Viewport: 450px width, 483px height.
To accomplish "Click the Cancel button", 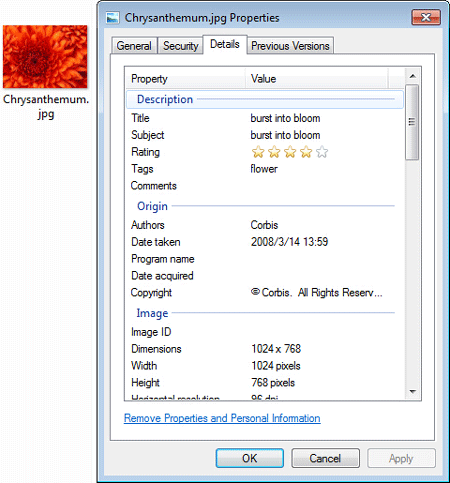I will 325,458.
